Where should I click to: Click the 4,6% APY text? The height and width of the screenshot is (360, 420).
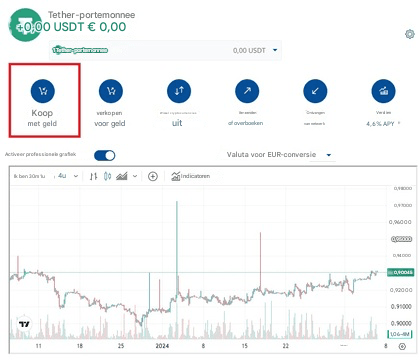tap(380, 124)
